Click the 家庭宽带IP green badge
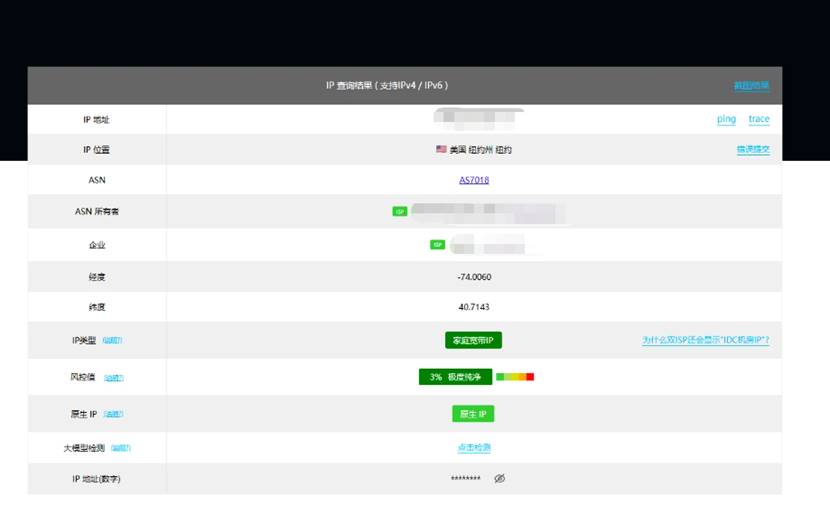The height and width of the screenshot is (515, 830). [473, 340]
